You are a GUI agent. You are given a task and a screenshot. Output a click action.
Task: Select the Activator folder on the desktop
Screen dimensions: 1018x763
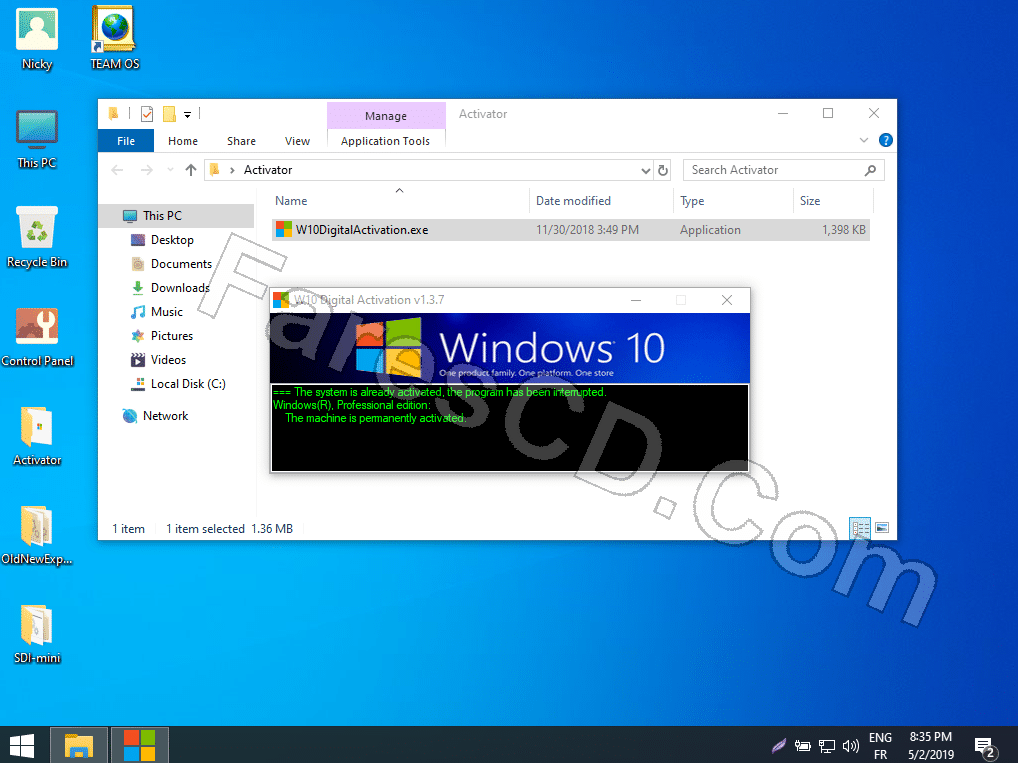pyautogui.click(x=37, y=435)
